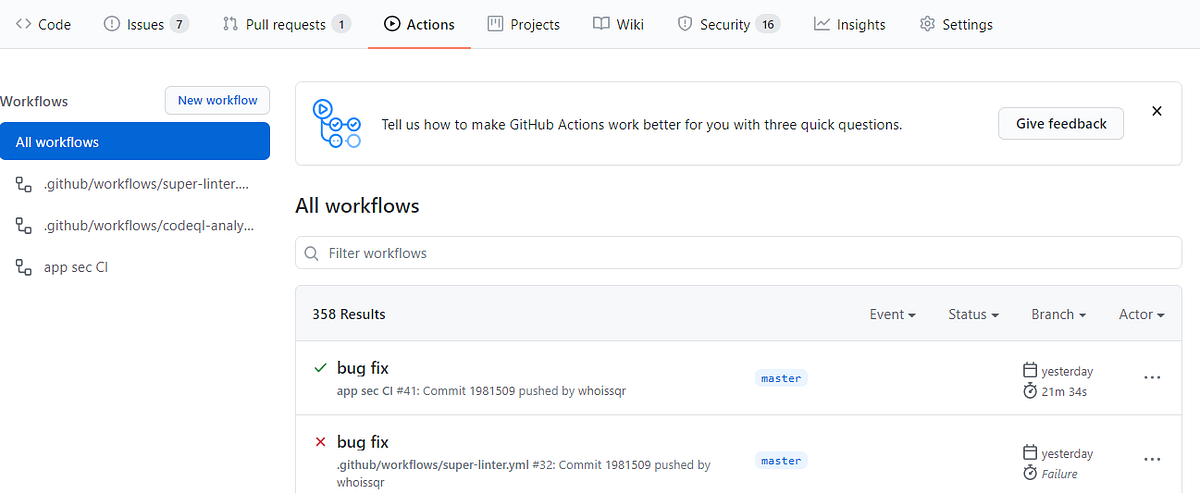Screen dimensions: 1200x493
Task: Expand the Event filter dropdown
Action: pos(892,314)
